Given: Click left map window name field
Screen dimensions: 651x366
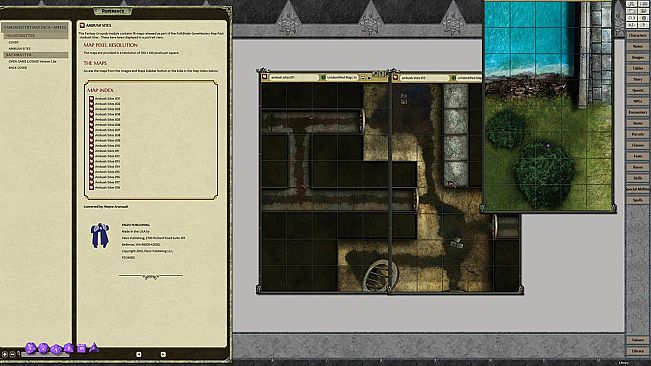Looking at the screenshot, I should (293, 78).
